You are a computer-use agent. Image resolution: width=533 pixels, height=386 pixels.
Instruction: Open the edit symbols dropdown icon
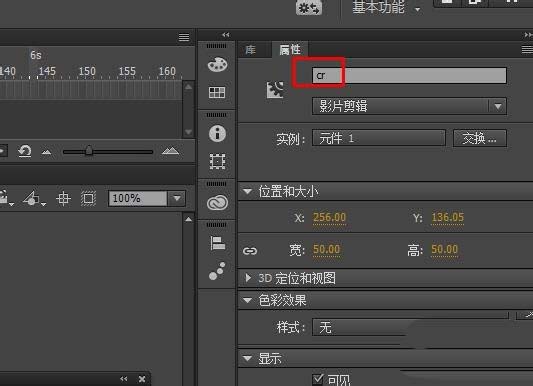pyautogui.click(x=34, y=198)
